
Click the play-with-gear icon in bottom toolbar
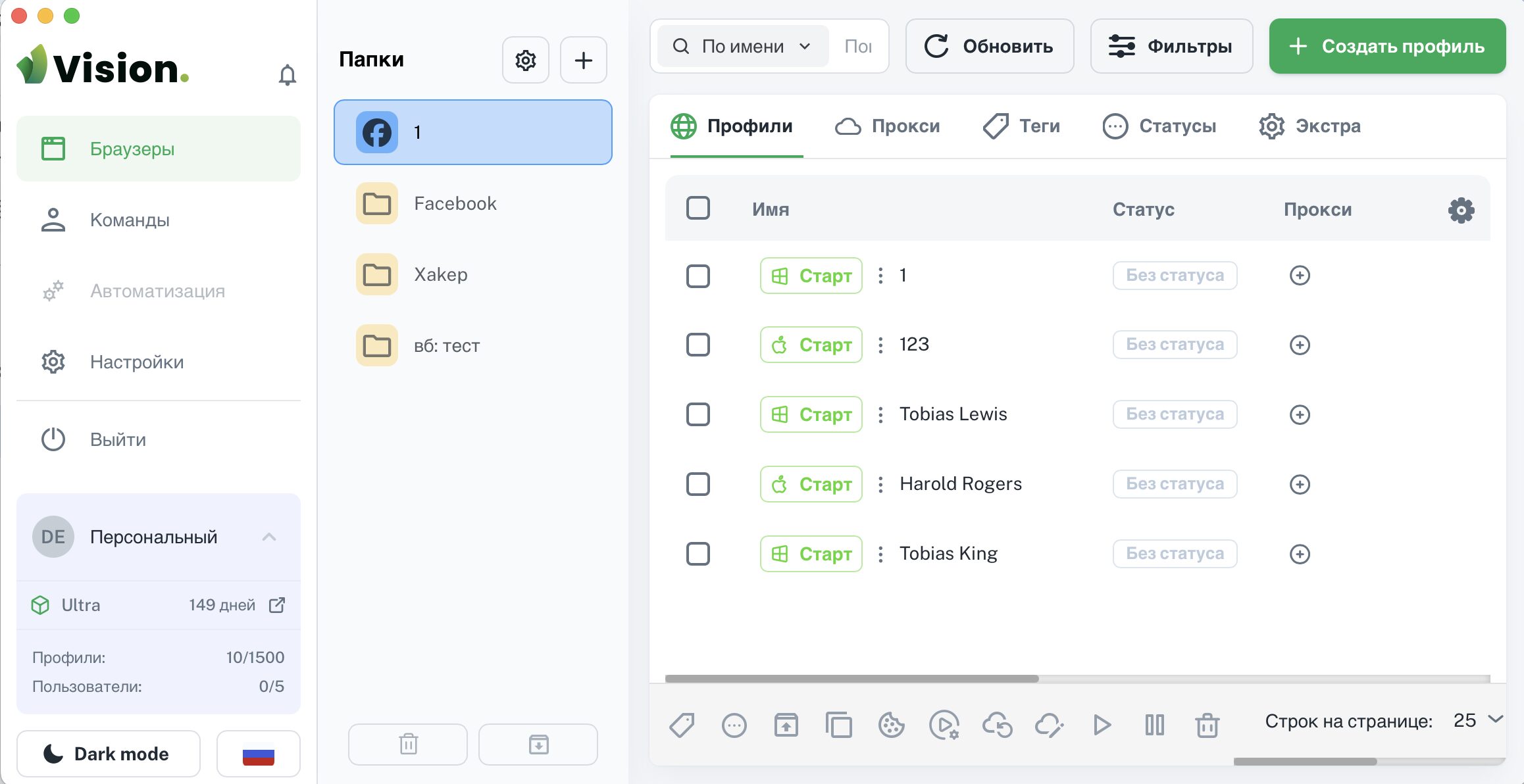pos(944,725)
